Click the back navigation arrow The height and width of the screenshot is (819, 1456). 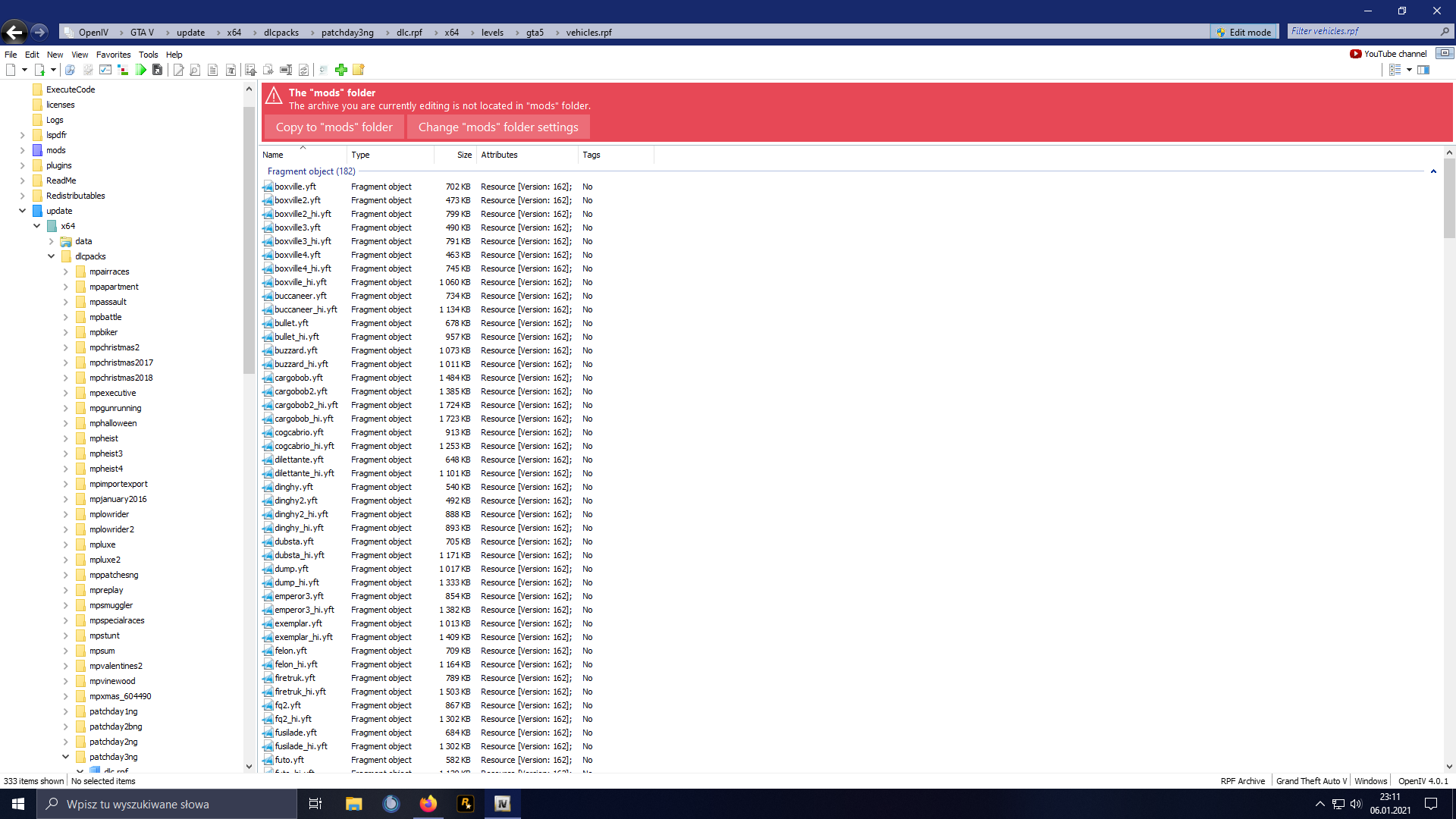14,32
